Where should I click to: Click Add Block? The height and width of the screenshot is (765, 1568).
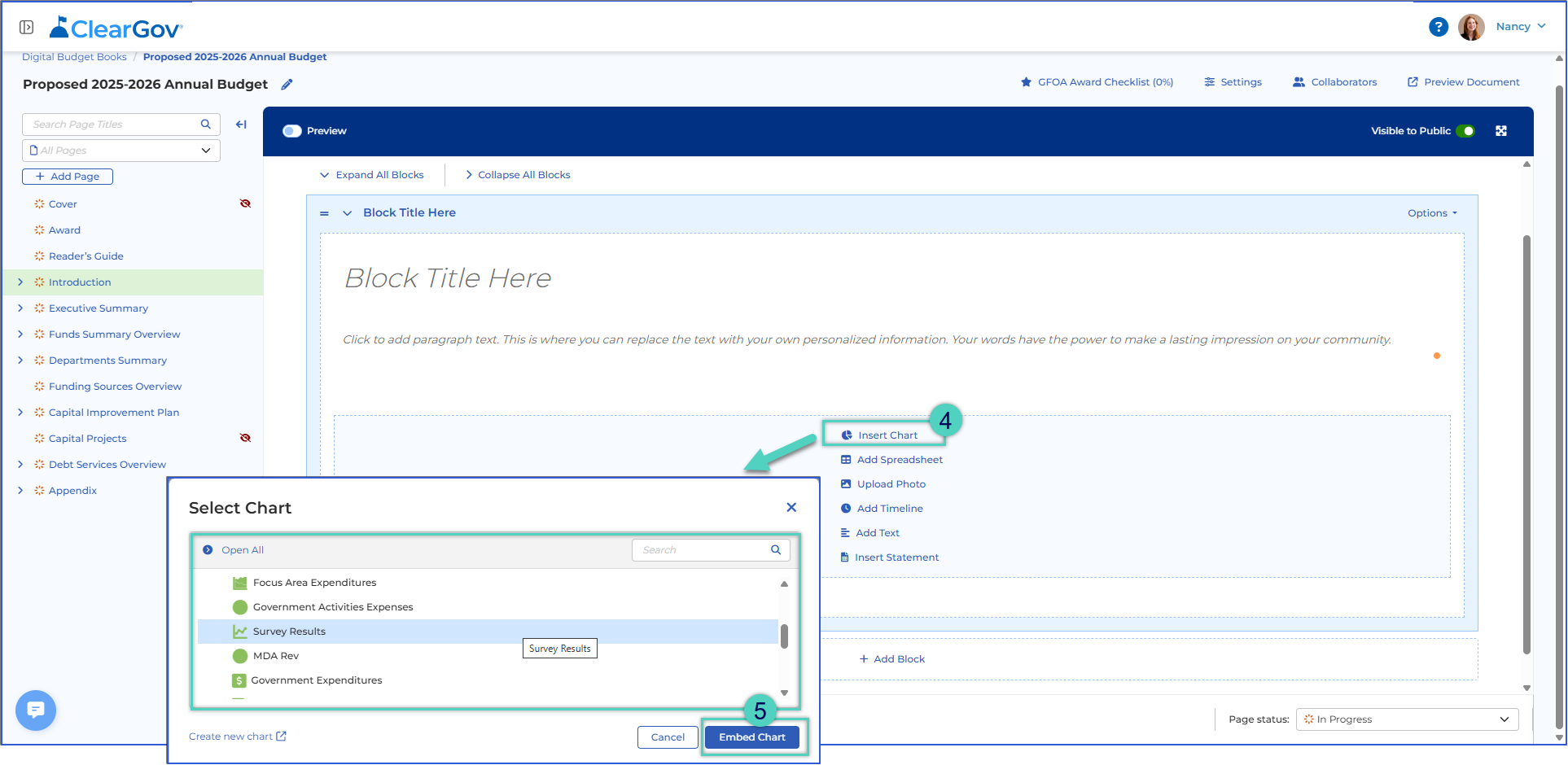coord(891,659)
